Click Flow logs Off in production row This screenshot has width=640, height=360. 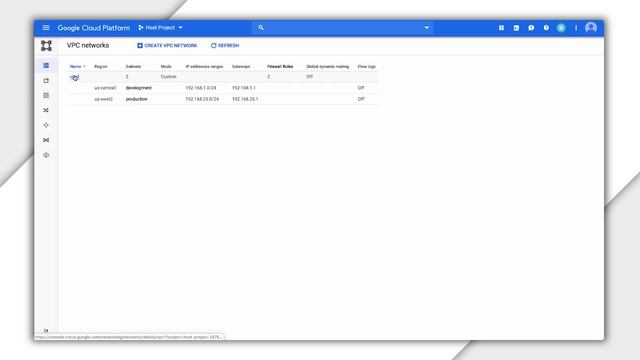pyautogui.click(x=361, y=99)
